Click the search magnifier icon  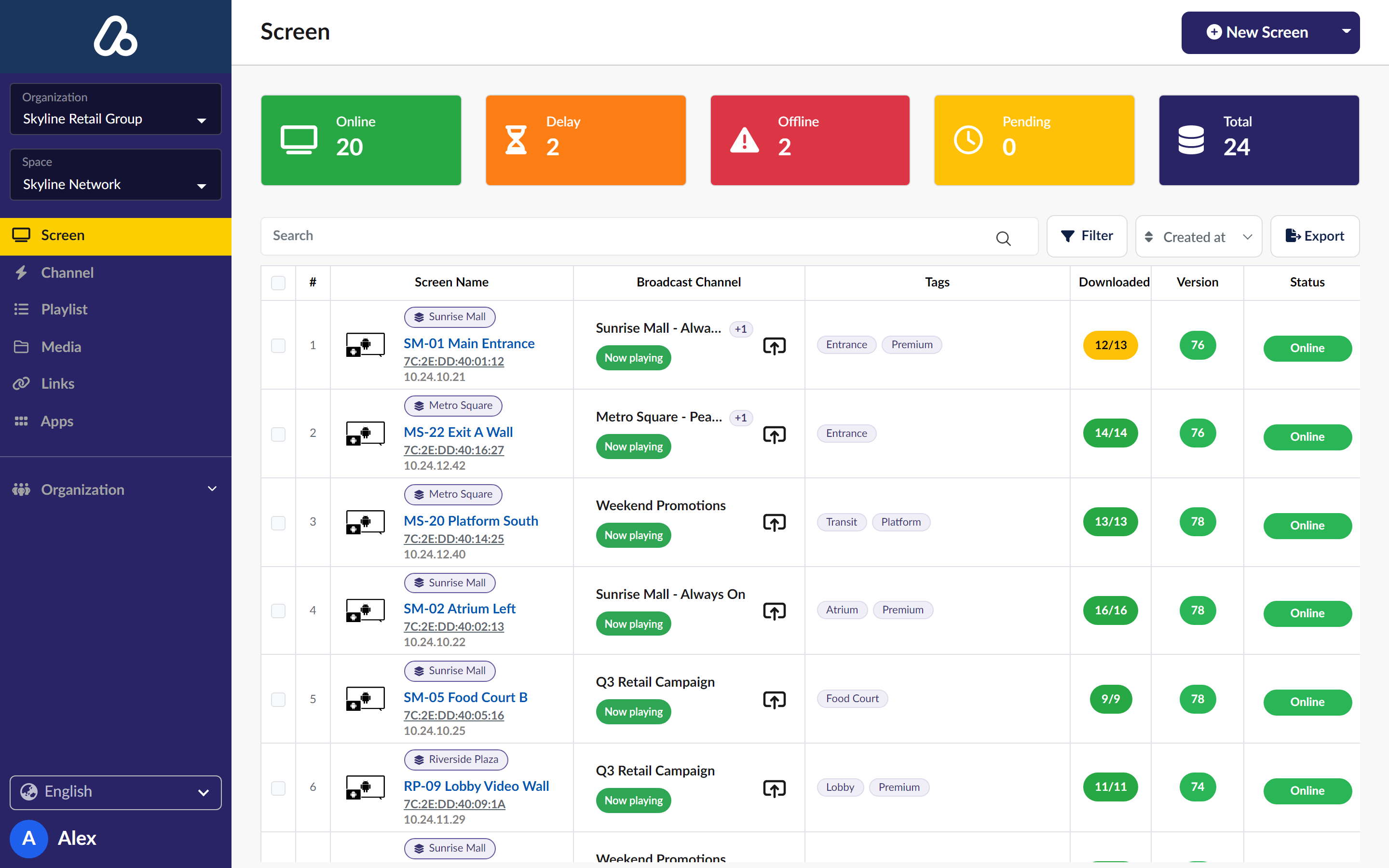(1003, 238)
